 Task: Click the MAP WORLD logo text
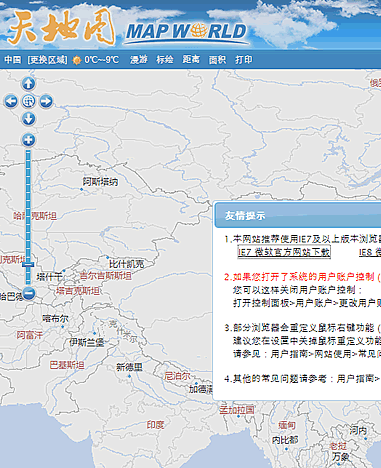(x=186, y=33)
